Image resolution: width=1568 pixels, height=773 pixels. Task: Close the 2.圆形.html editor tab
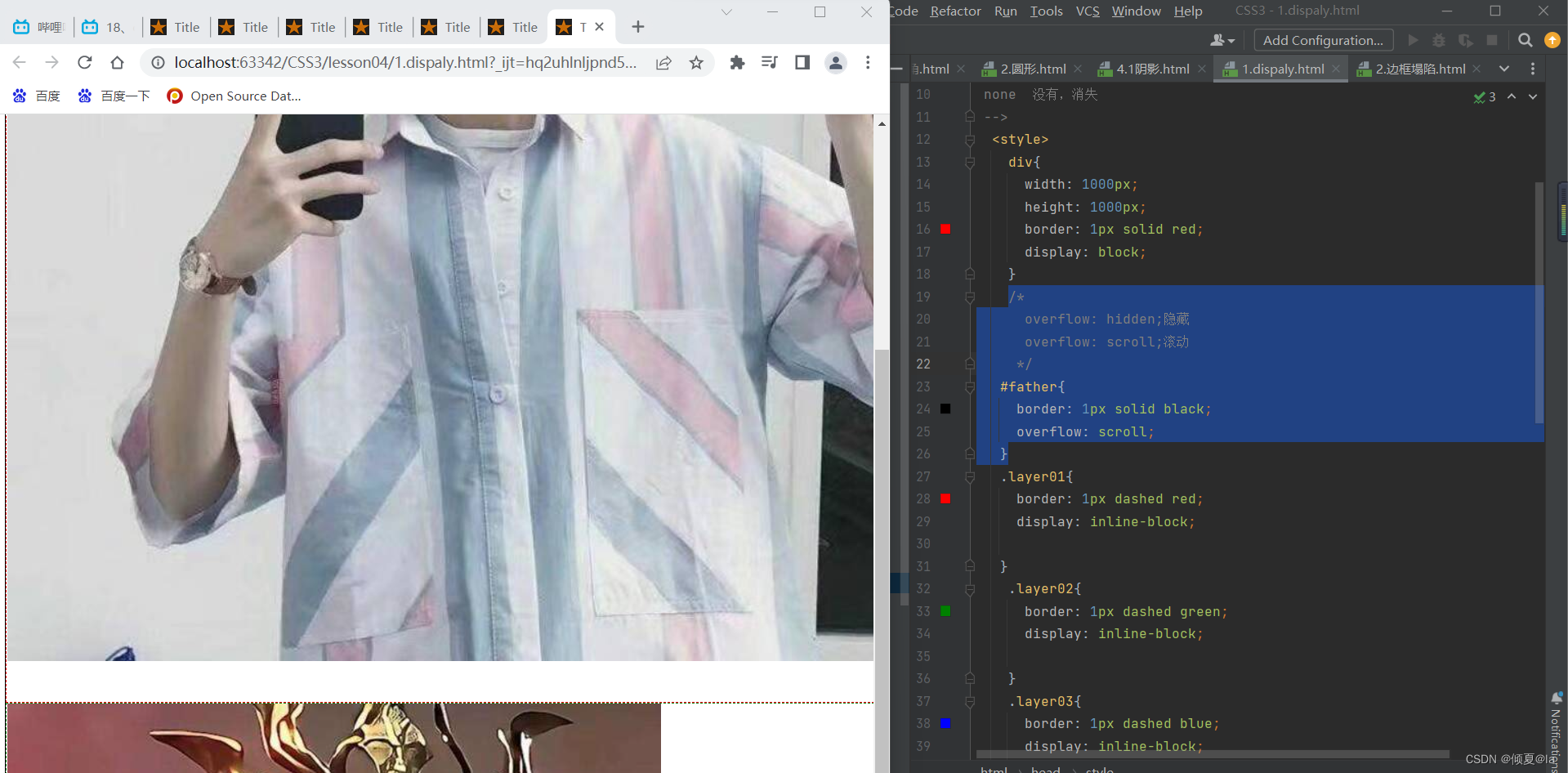1078,69
